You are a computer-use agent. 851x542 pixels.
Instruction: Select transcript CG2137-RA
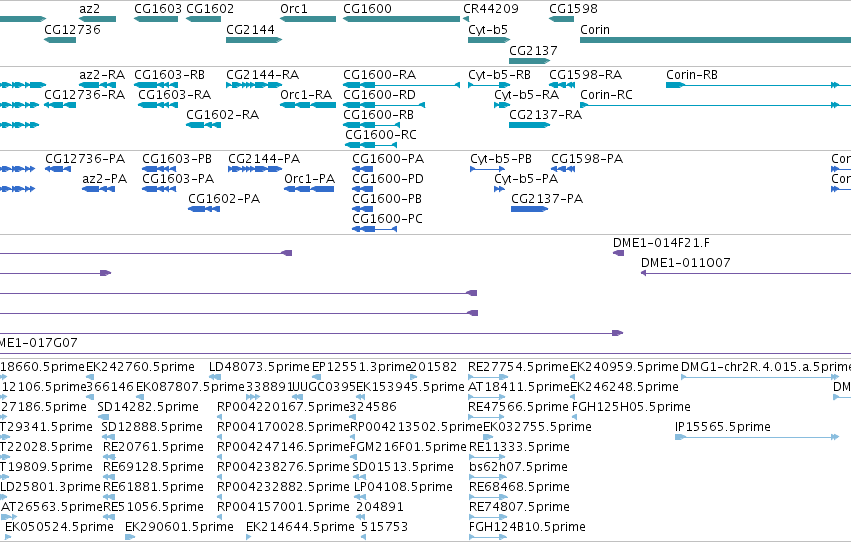click(530, 125)
